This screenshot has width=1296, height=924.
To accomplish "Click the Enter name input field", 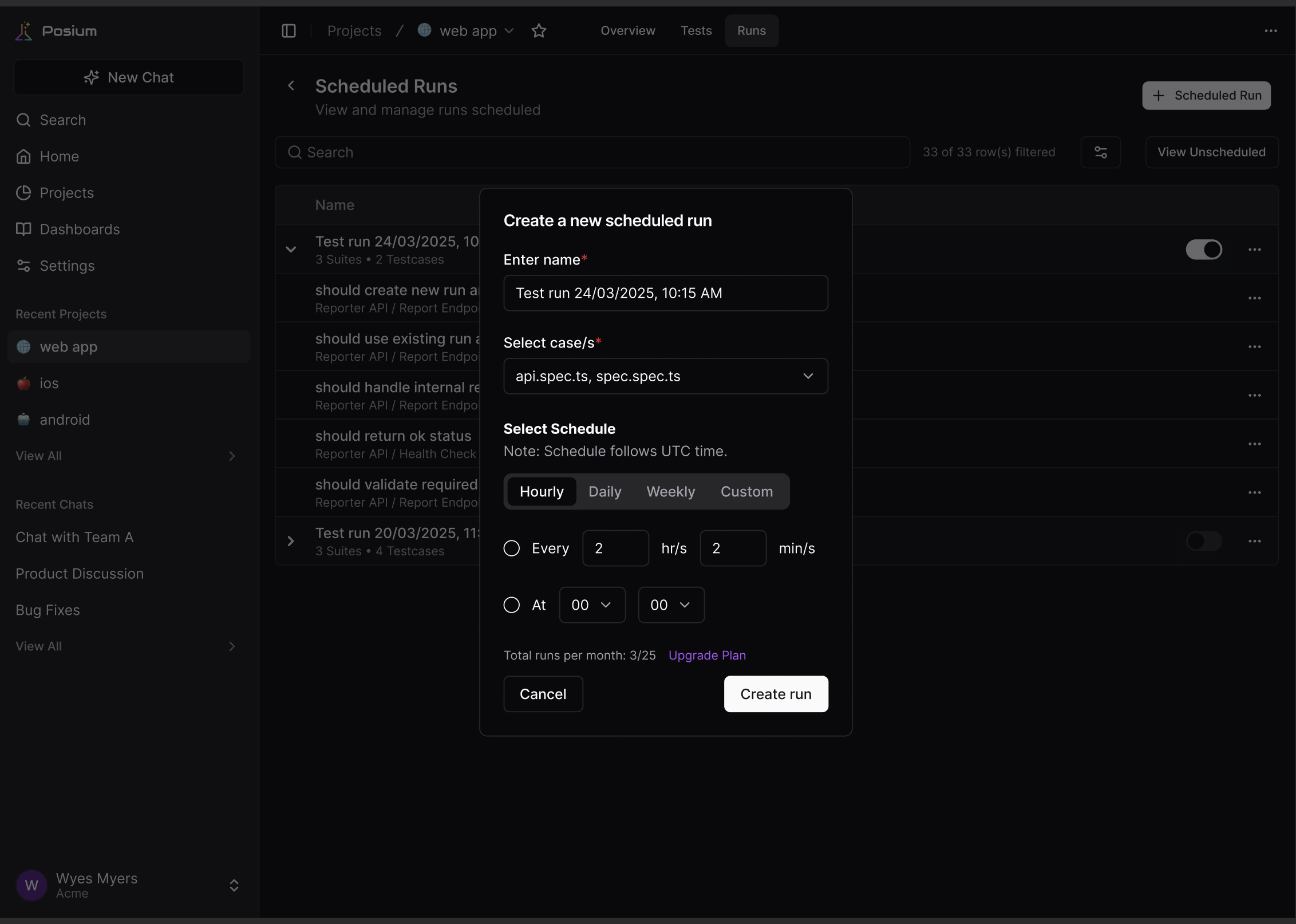I will point(666,293).
